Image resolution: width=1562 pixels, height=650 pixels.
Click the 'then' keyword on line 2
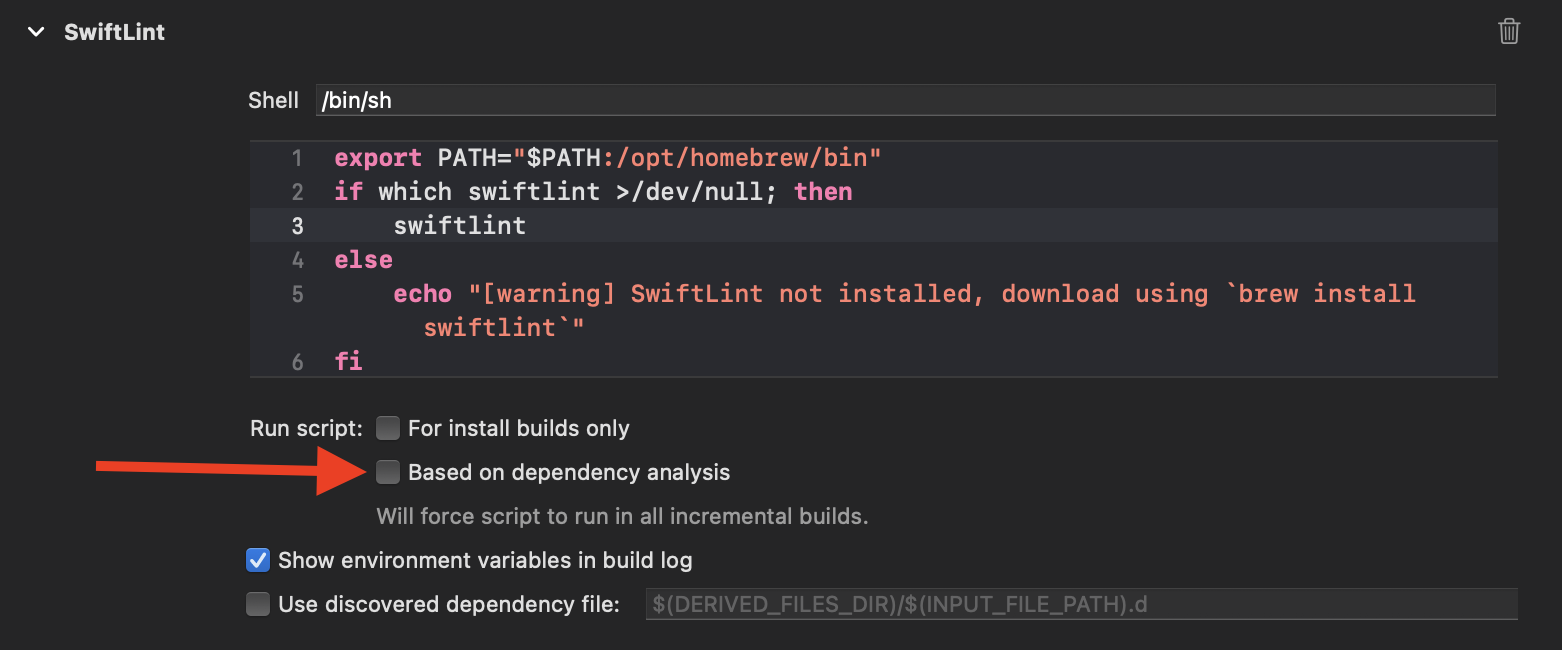point(824,191)
